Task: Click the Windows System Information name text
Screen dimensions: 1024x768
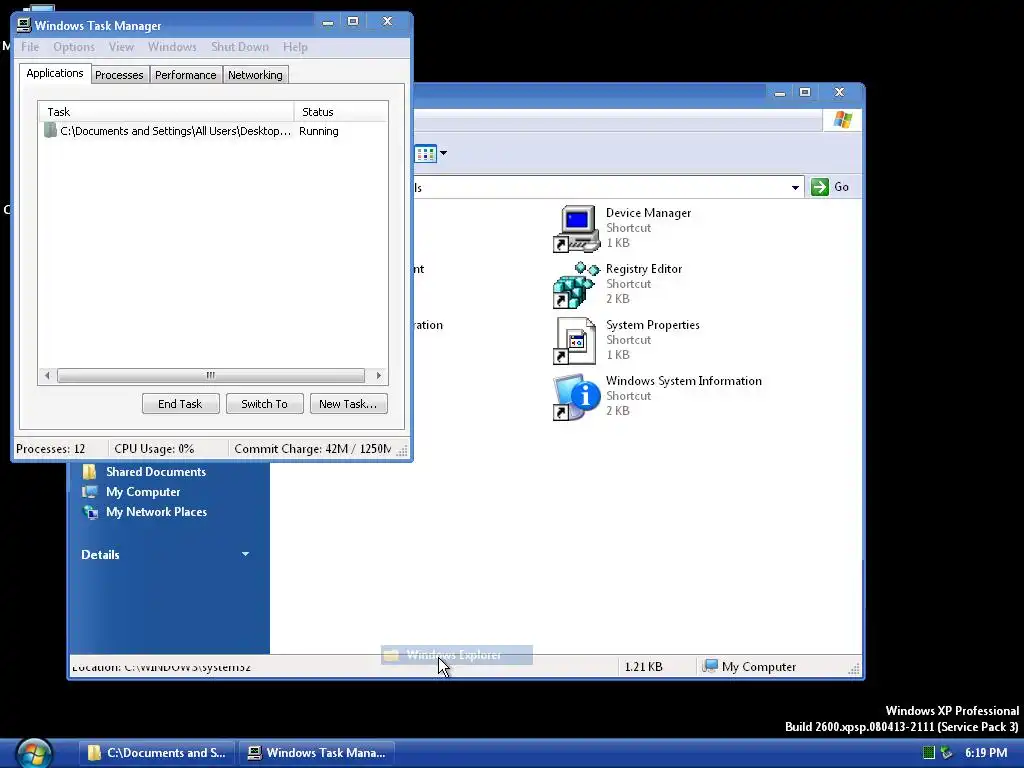Action: pos(684,381)
